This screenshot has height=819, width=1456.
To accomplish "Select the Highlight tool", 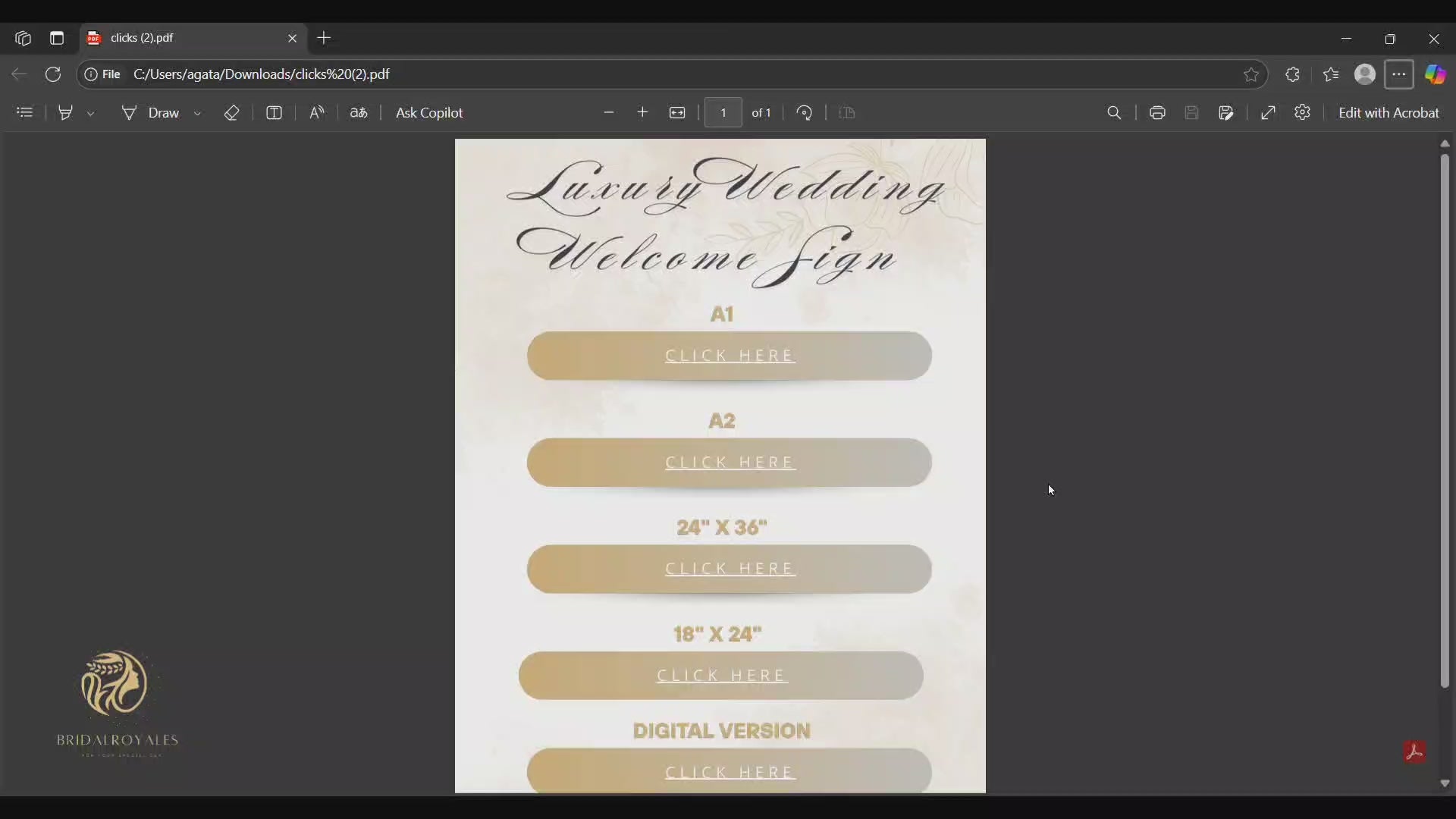I will click(x=66, y=113).
